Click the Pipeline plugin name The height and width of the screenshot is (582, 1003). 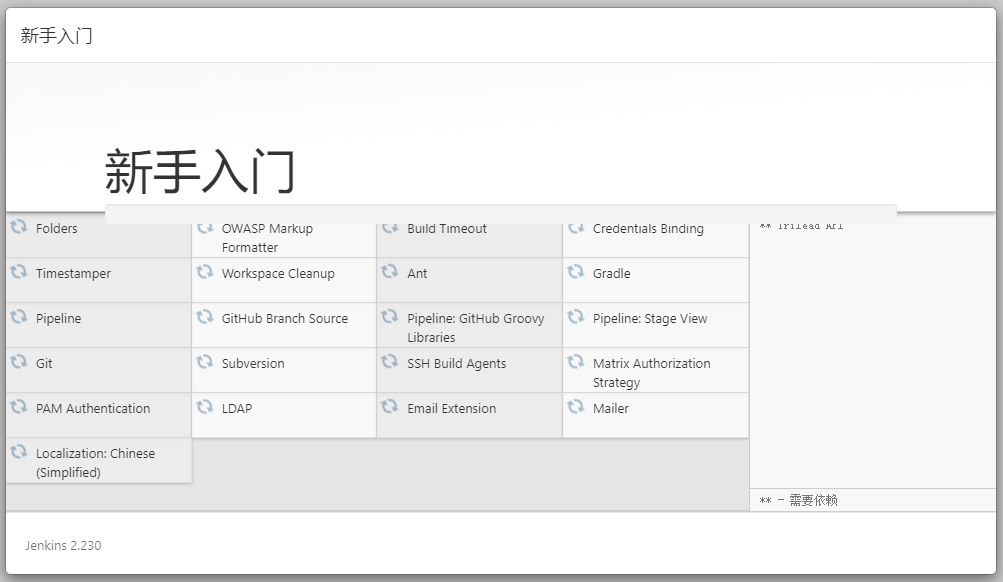click(58, 319)
